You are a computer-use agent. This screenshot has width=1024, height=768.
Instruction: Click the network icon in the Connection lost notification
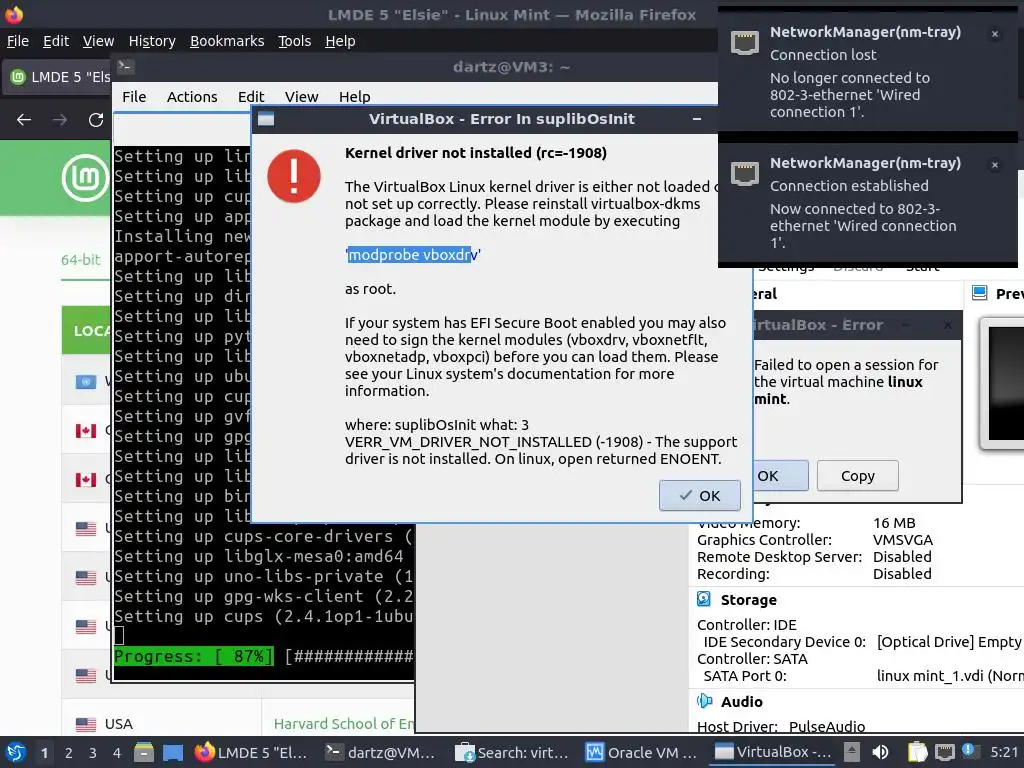click(744, 42)
